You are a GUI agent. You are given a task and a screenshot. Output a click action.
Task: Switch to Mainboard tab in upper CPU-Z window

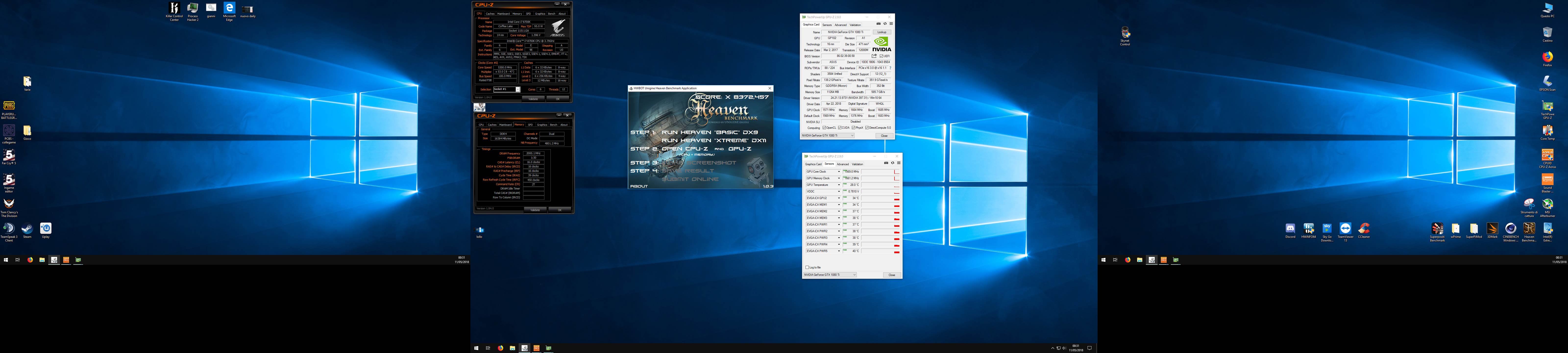[503, 13]
